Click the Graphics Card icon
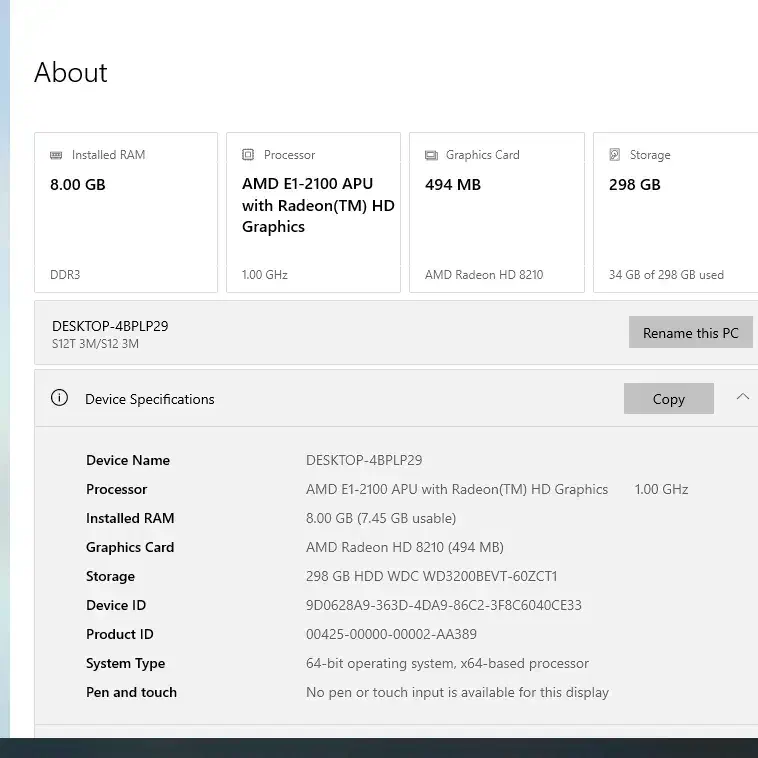The width and height of the screenshot is (758, 758). point(431,155)
